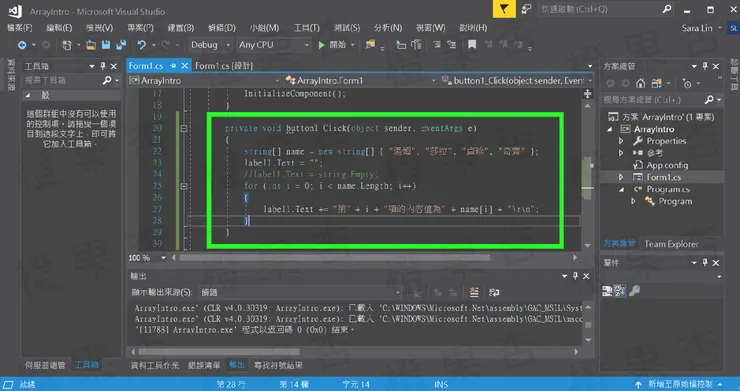Screen dimensions: 740x391
Task: Toggle the Properties panel pushpin
Action: [x=705, y=263]
